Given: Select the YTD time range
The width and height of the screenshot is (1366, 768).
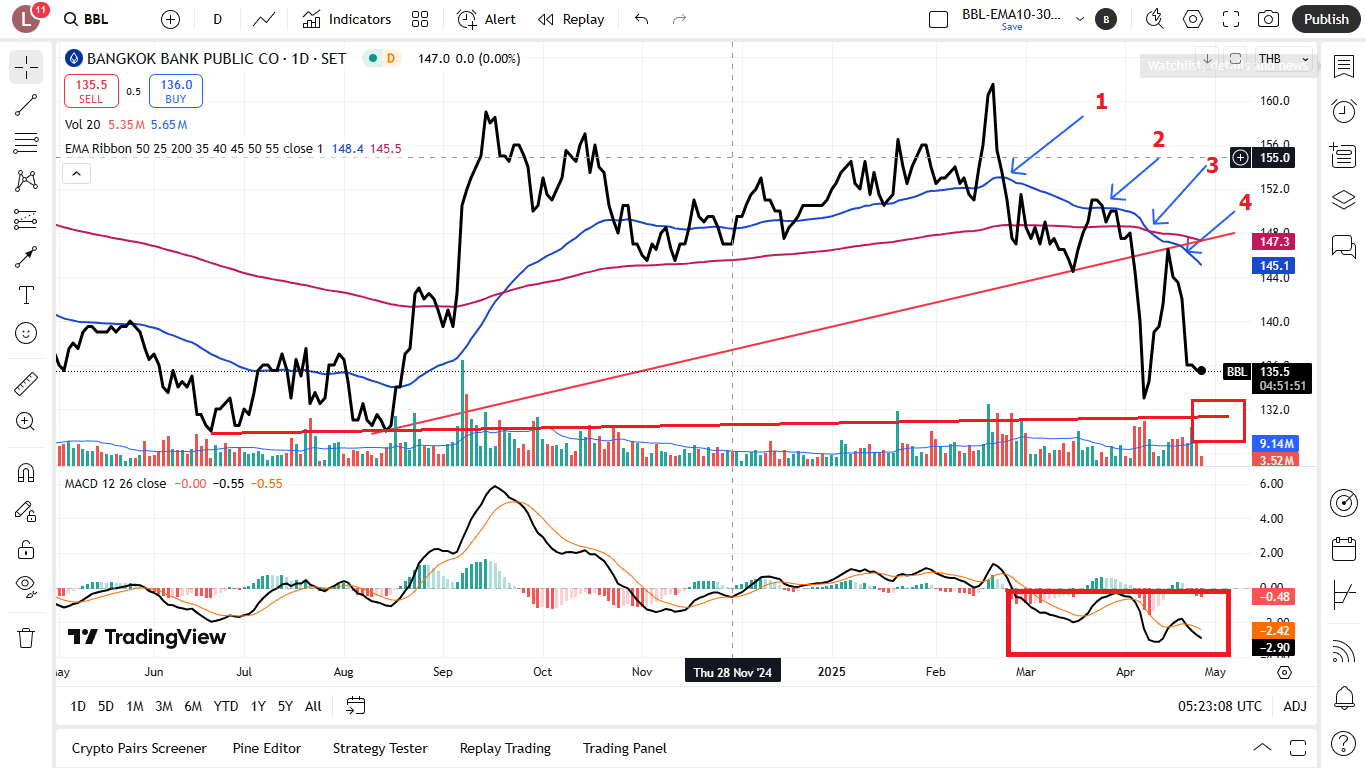Looking at the screenshot, I should (x=226, y=706).
